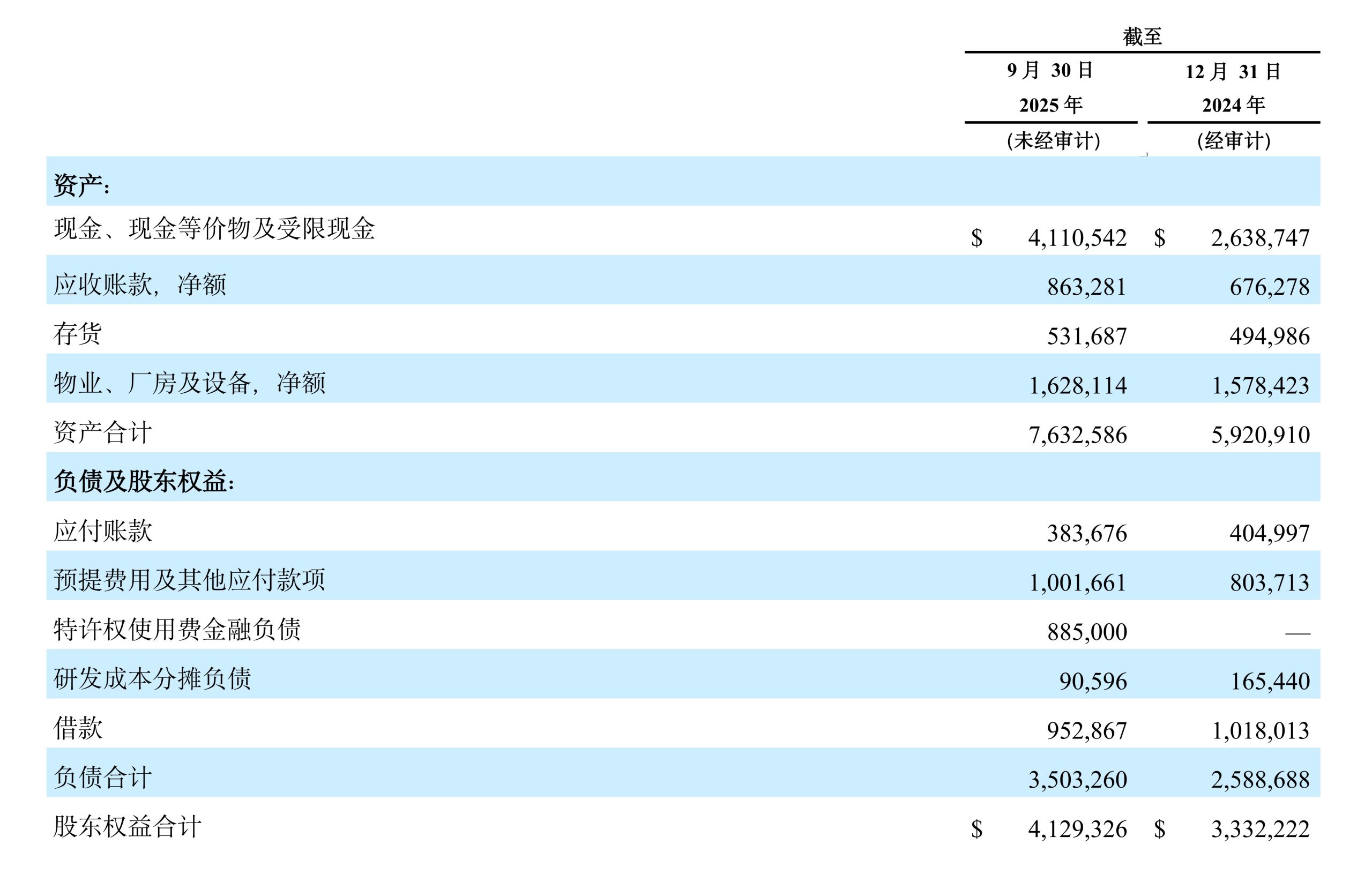Select the 应付账款 row label
1372x882 pixels.
pyautogui.click(x=102, y=531)
